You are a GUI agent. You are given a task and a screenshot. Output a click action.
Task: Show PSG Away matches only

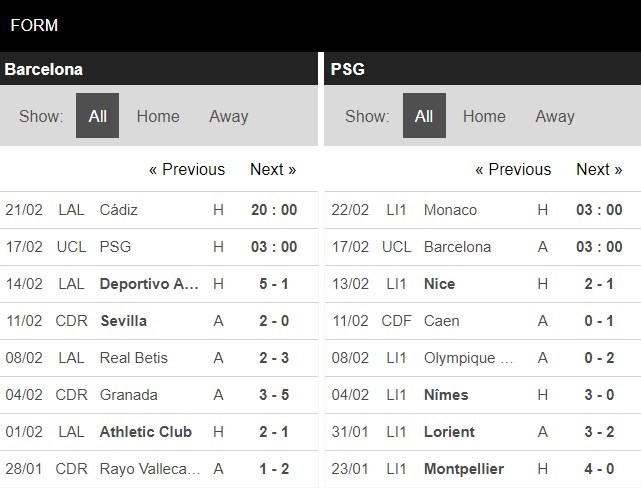pyautogui.click(x=555, y=116)
